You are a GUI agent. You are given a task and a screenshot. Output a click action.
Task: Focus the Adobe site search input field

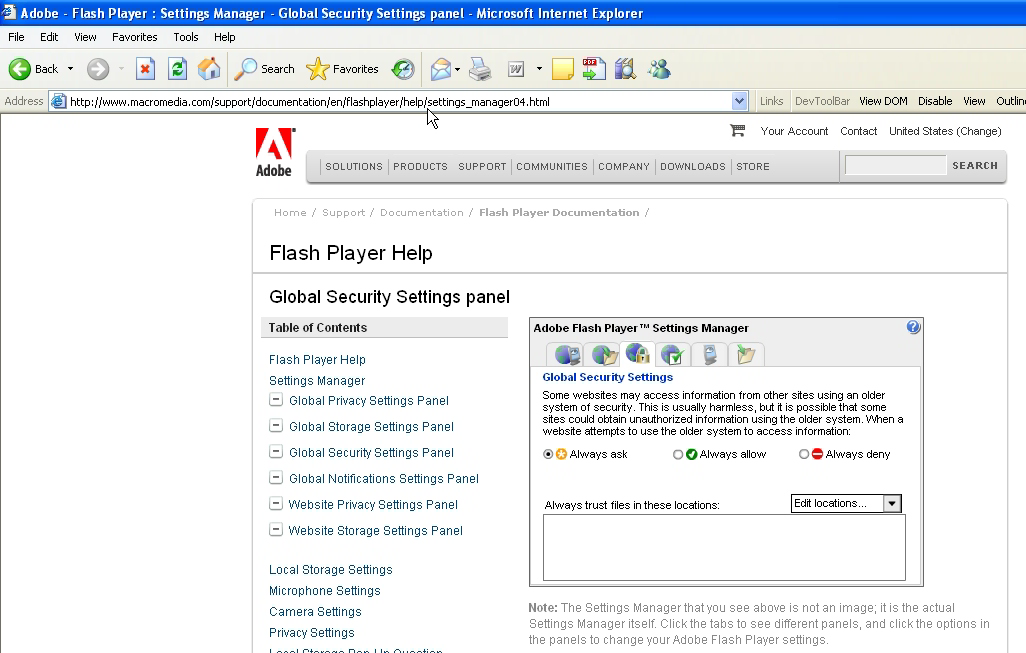[x=895, y=165]
